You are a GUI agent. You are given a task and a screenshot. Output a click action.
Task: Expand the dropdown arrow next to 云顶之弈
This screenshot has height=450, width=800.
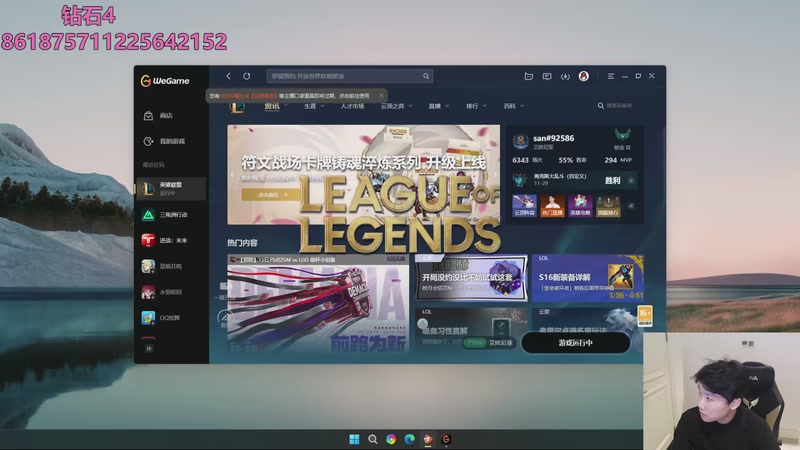click(410, 106)
